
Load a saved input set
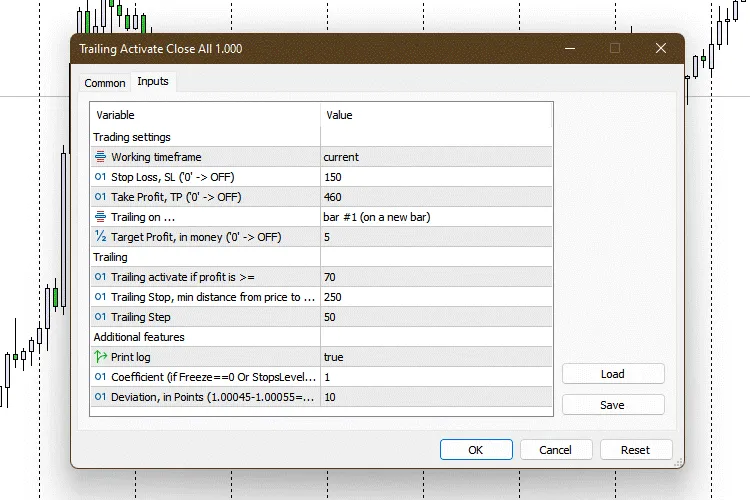613,374
